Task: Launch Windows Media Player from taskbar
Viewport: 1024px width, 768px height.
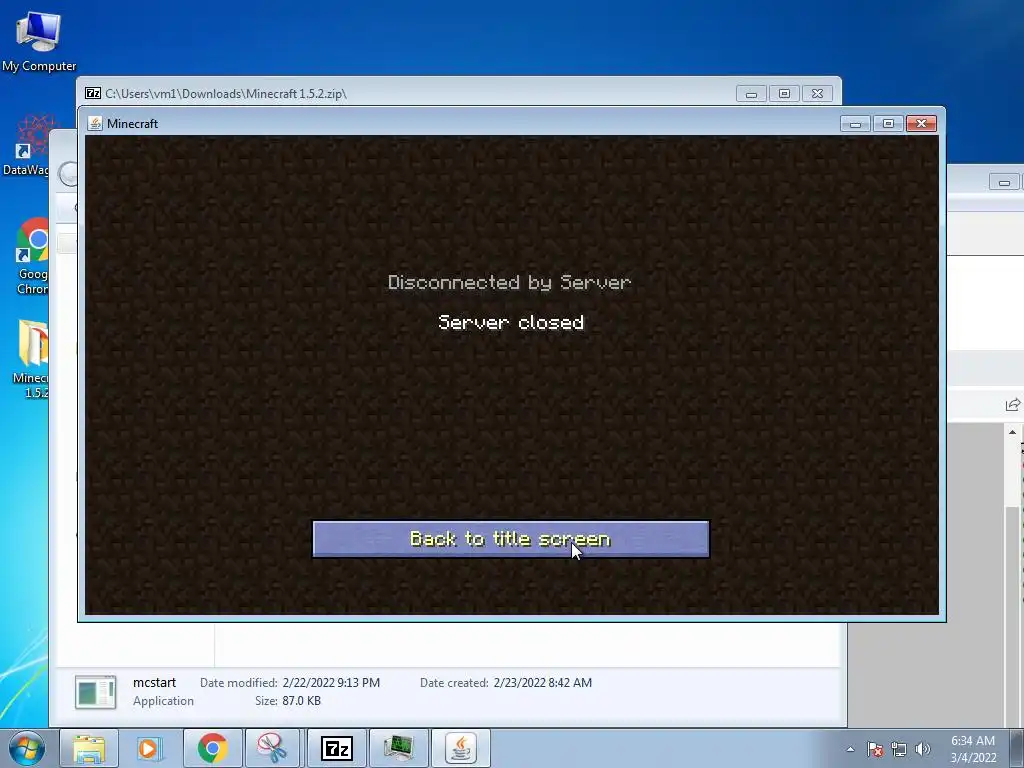Action: tap(150, 748)
